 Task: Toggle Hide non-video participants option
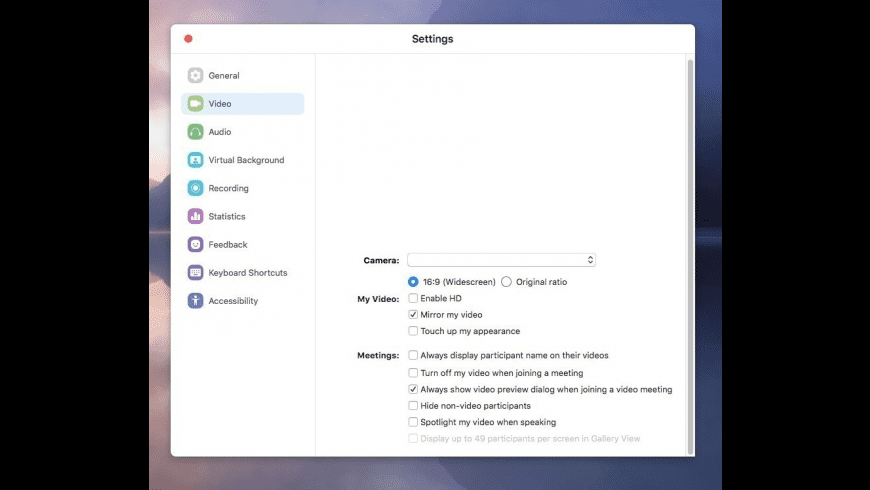pos(413,406)
